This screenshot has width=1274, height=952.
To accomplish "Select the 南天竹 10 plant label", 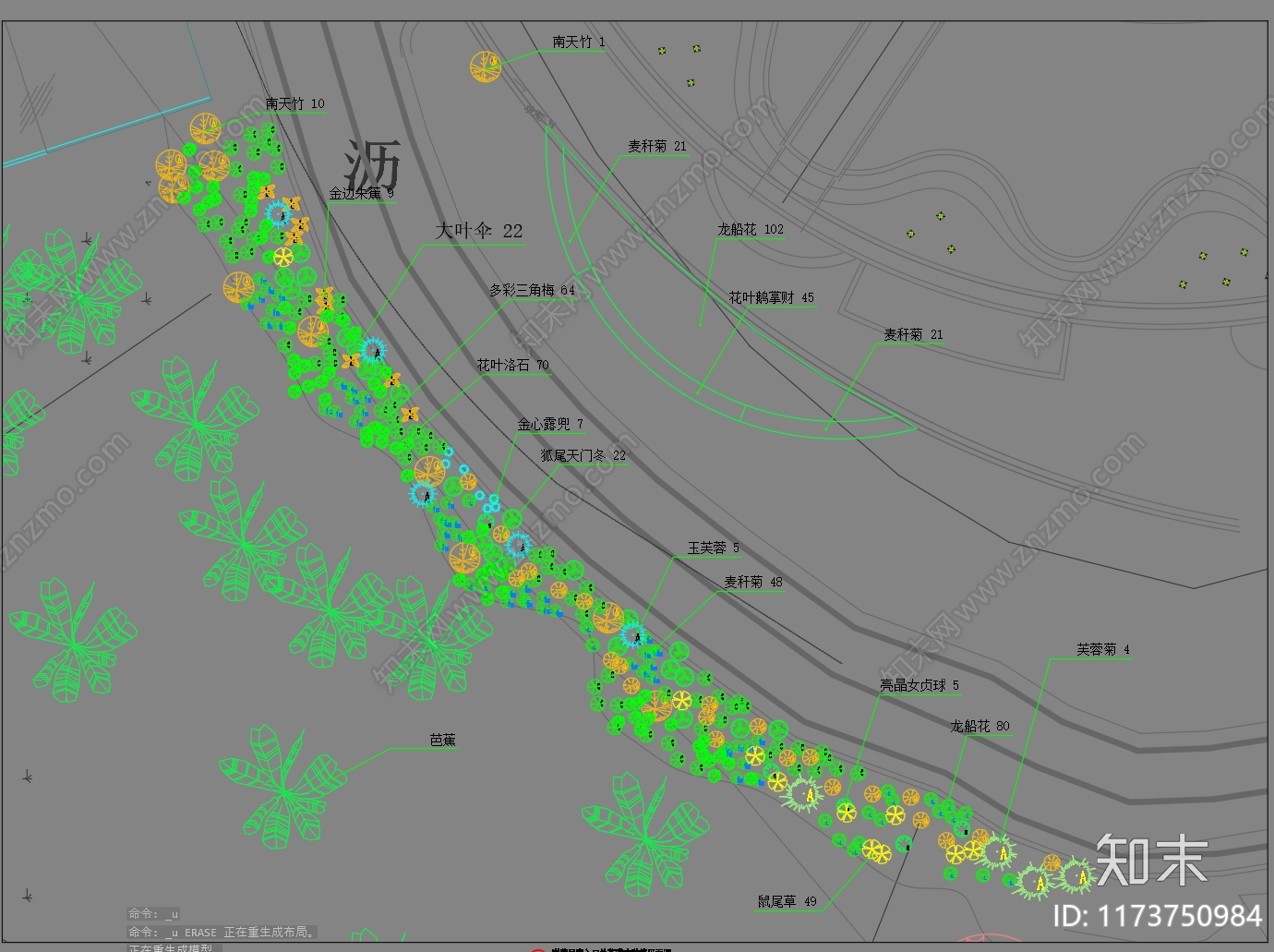I will tap(295, 104).
